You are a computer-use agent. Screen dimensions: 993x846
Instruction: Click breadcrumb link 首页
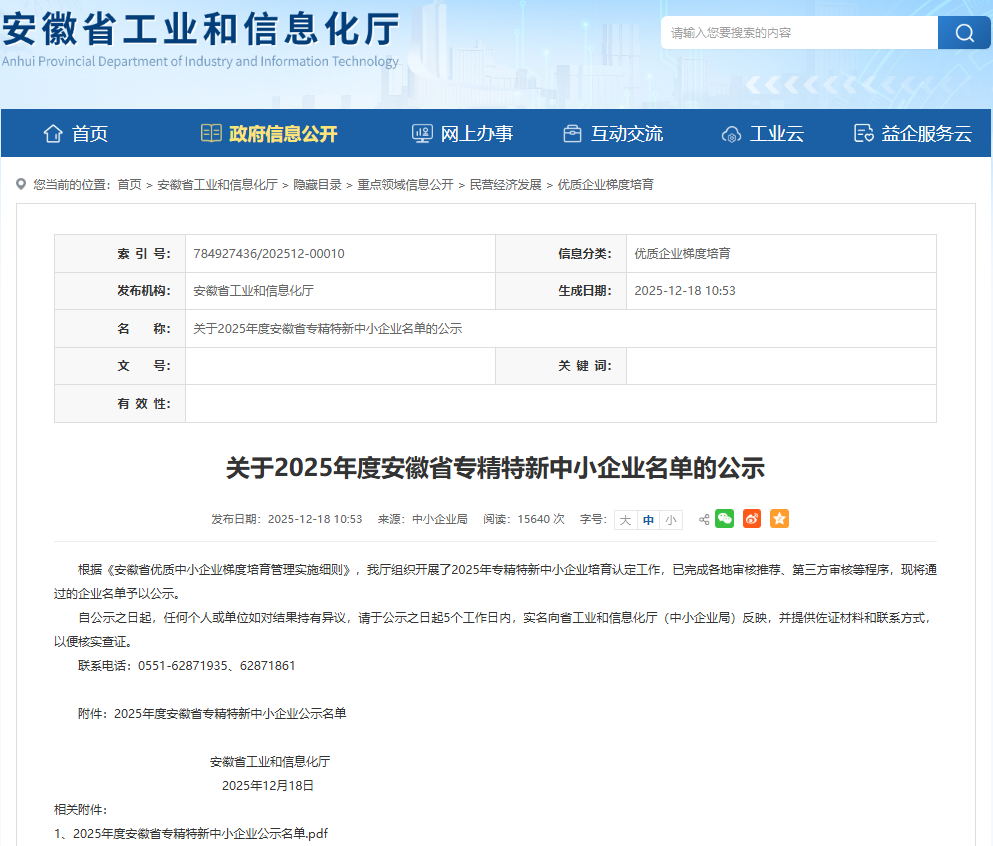pyautogui.click(x=130, y=184)
